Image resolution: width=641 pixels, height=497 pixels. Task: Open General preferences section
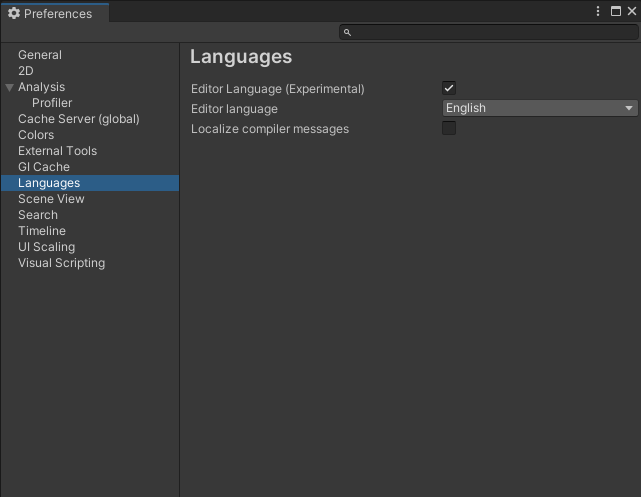click(40, 55)
